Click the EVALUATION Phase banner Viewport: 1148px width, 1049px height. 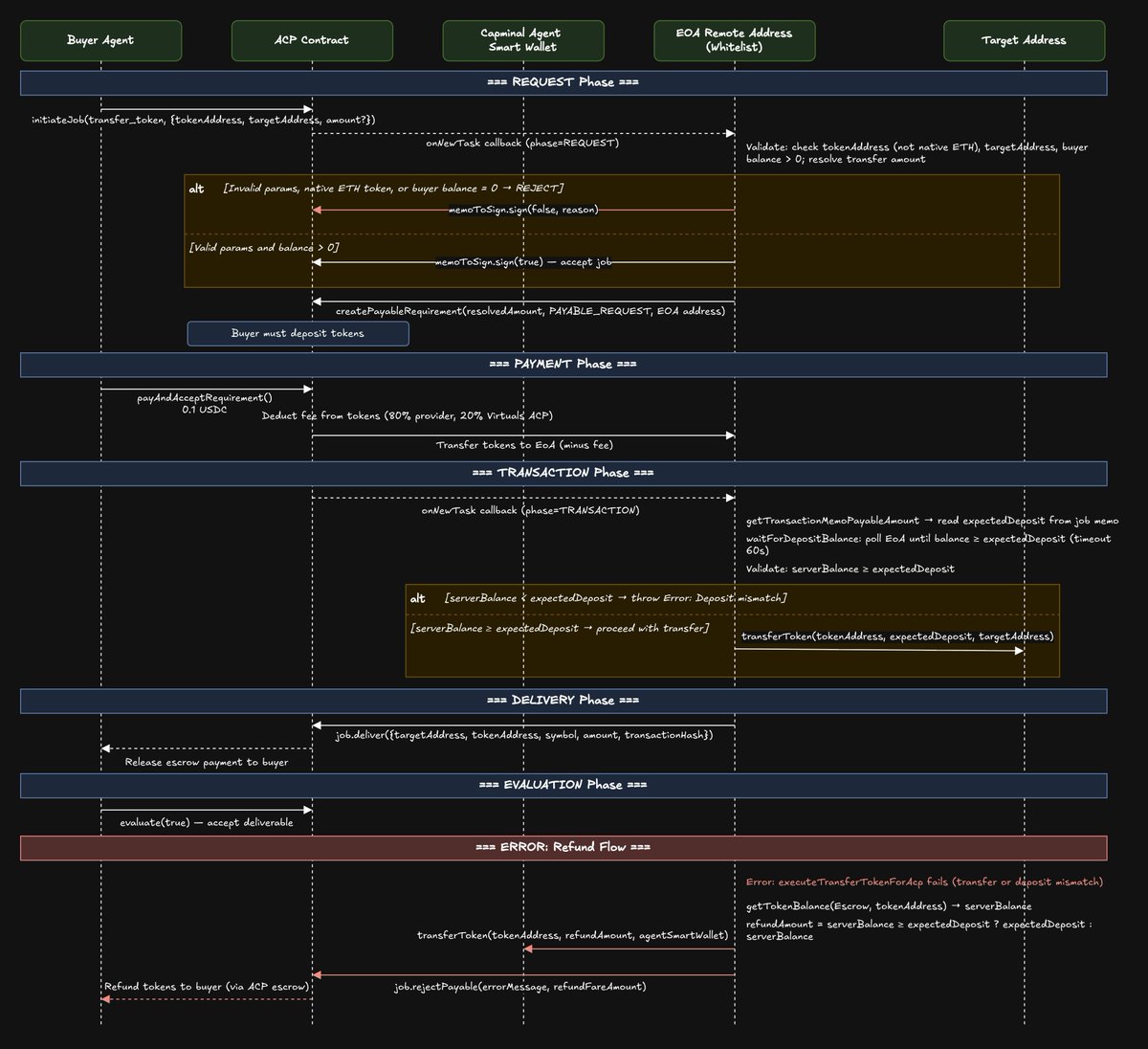(563, 785)
